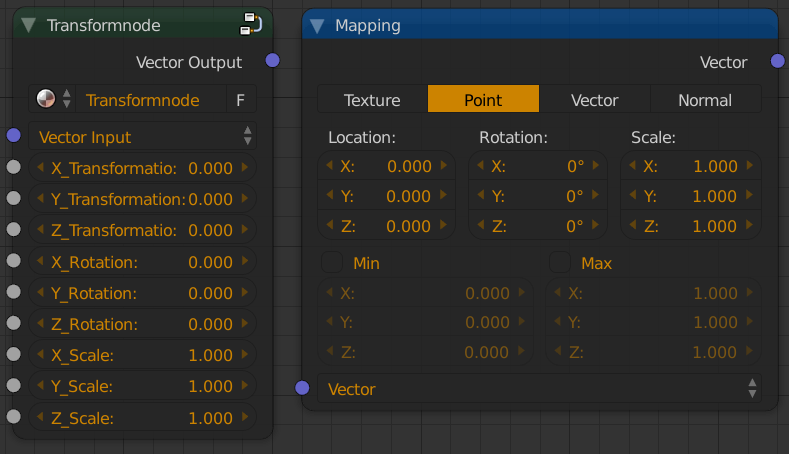Click Vector Output socket on Transformnode
The width and height of the screenshot is (789, 454).
pos(273,60)
